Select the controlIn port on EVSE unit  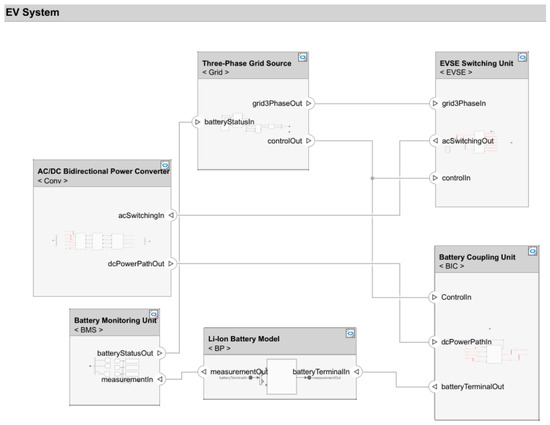coord(435,178)
